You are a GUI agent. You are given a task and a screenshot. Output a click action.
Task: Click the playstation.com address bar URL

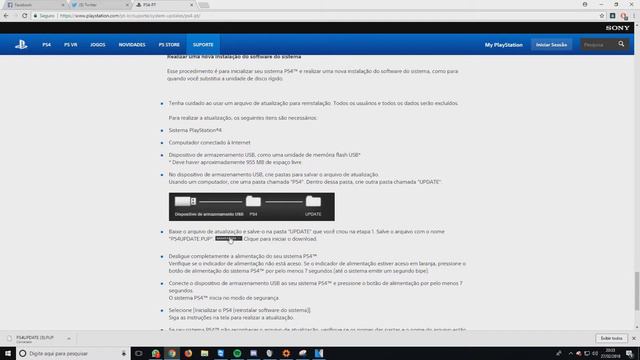[x=130, y=16]
